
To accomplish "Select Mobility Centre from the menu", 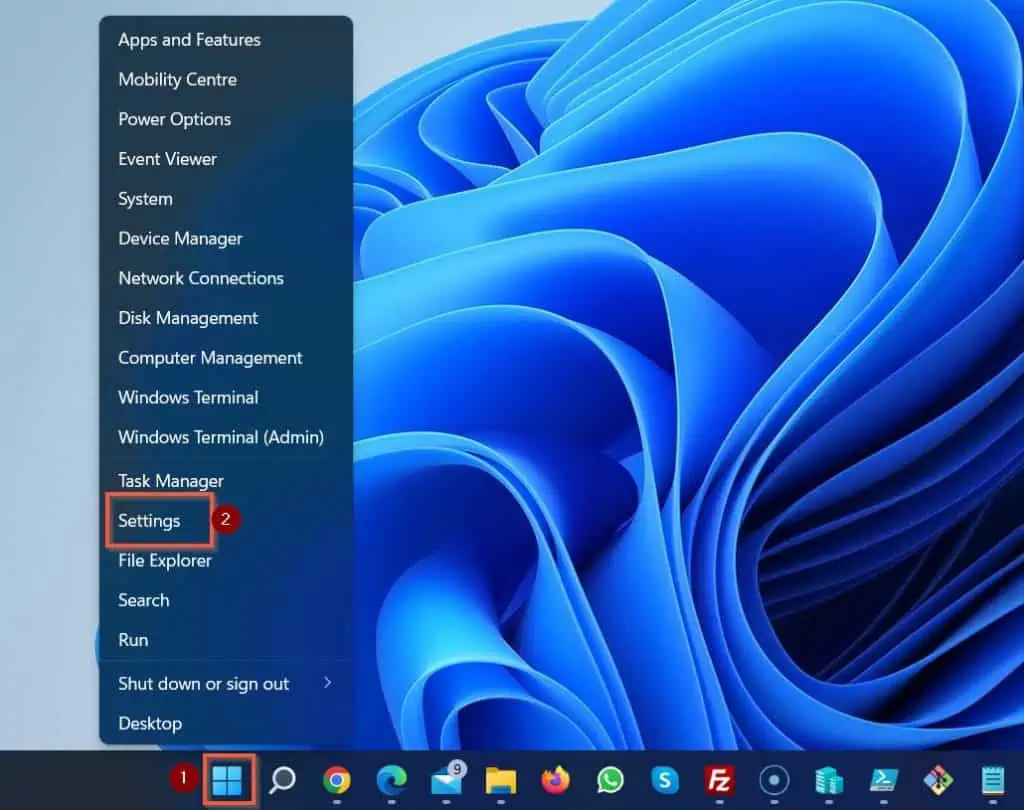I will point(178,80).
